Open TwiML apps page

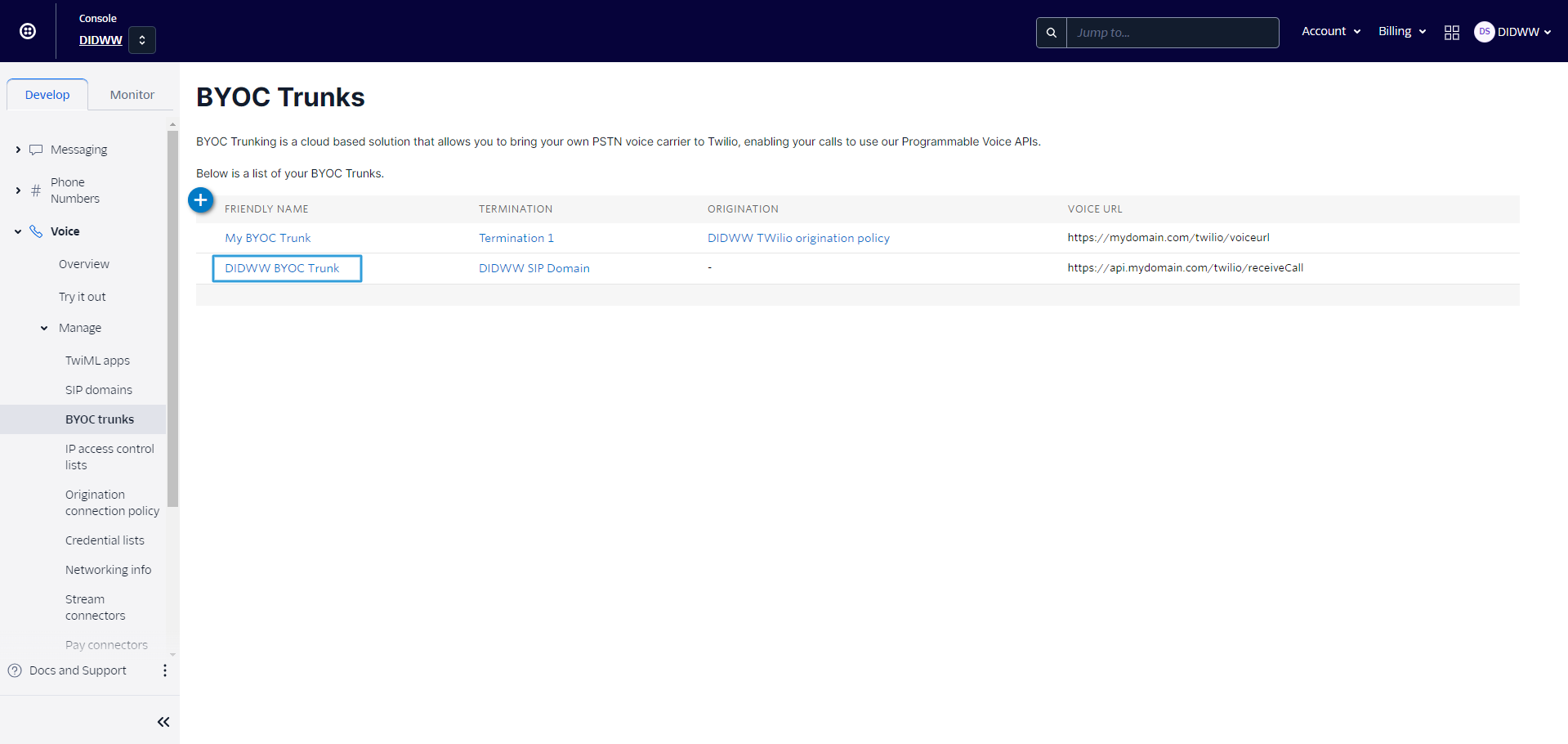click(x=97, y=361)
